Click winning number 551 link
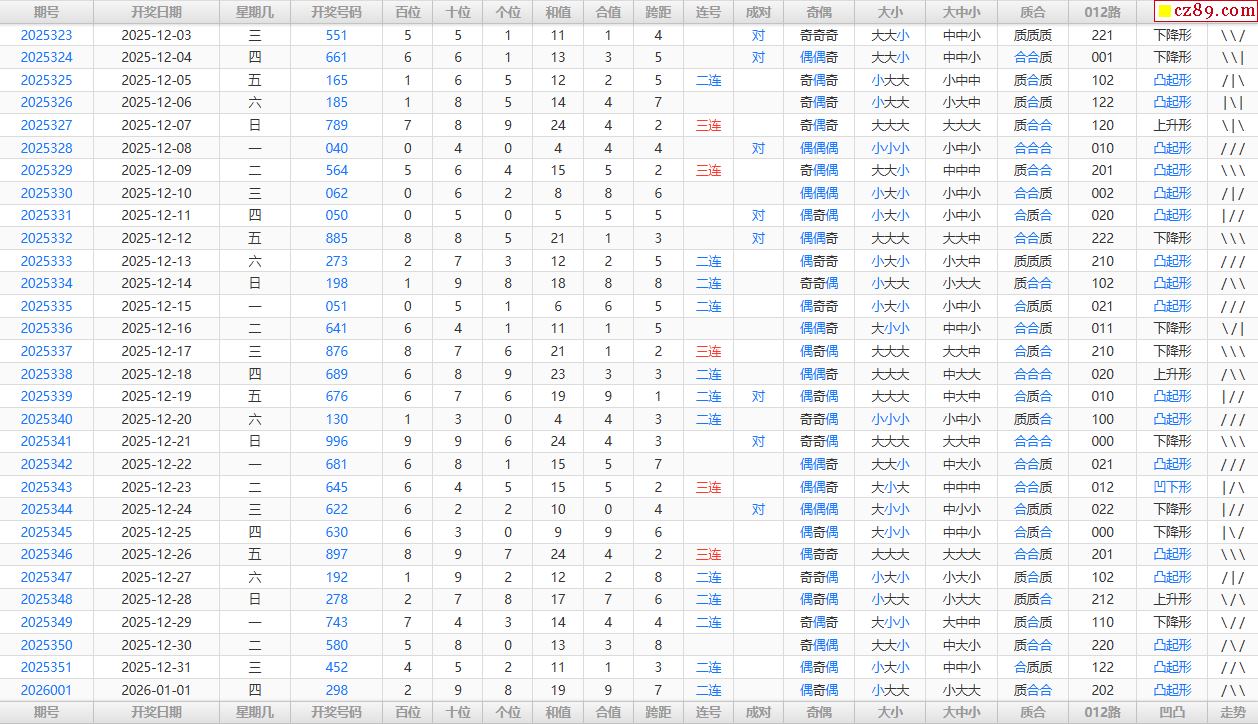Screen dimensions: 1258x724 click(x=337, y=35)
